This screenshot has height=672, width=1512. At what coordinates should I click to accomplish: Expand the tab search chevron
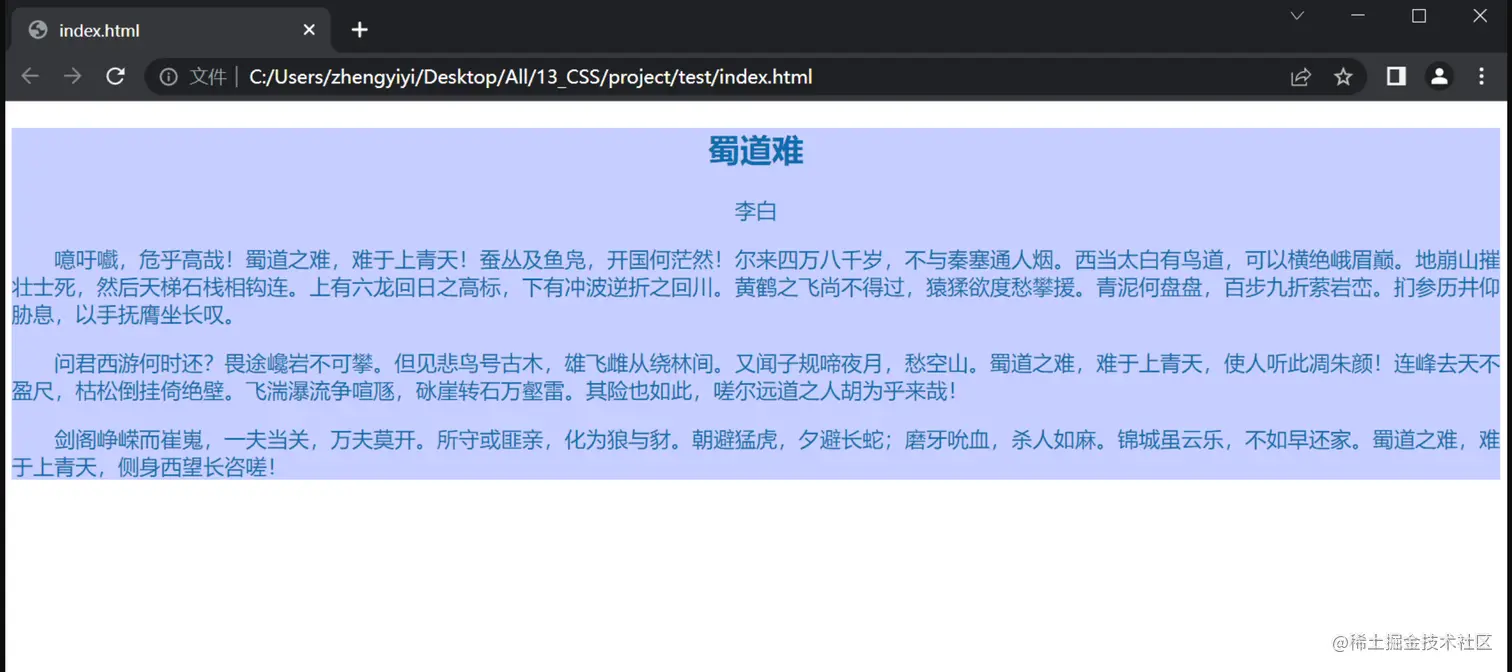(x=1297, y=16)
